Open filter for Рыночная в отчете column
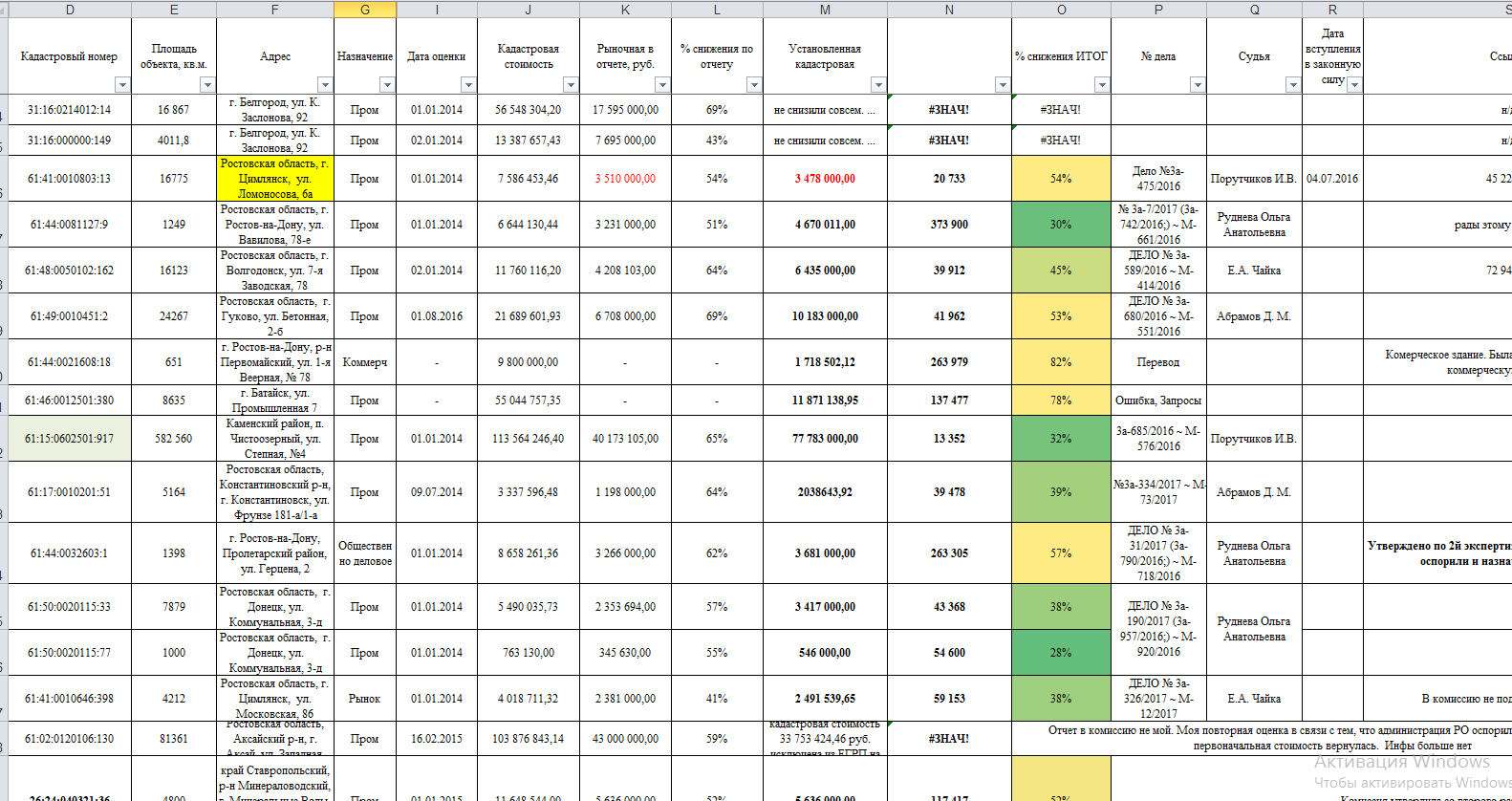Image resolution: width=1512 pixels, height=801 pixels. click(661, 85)
